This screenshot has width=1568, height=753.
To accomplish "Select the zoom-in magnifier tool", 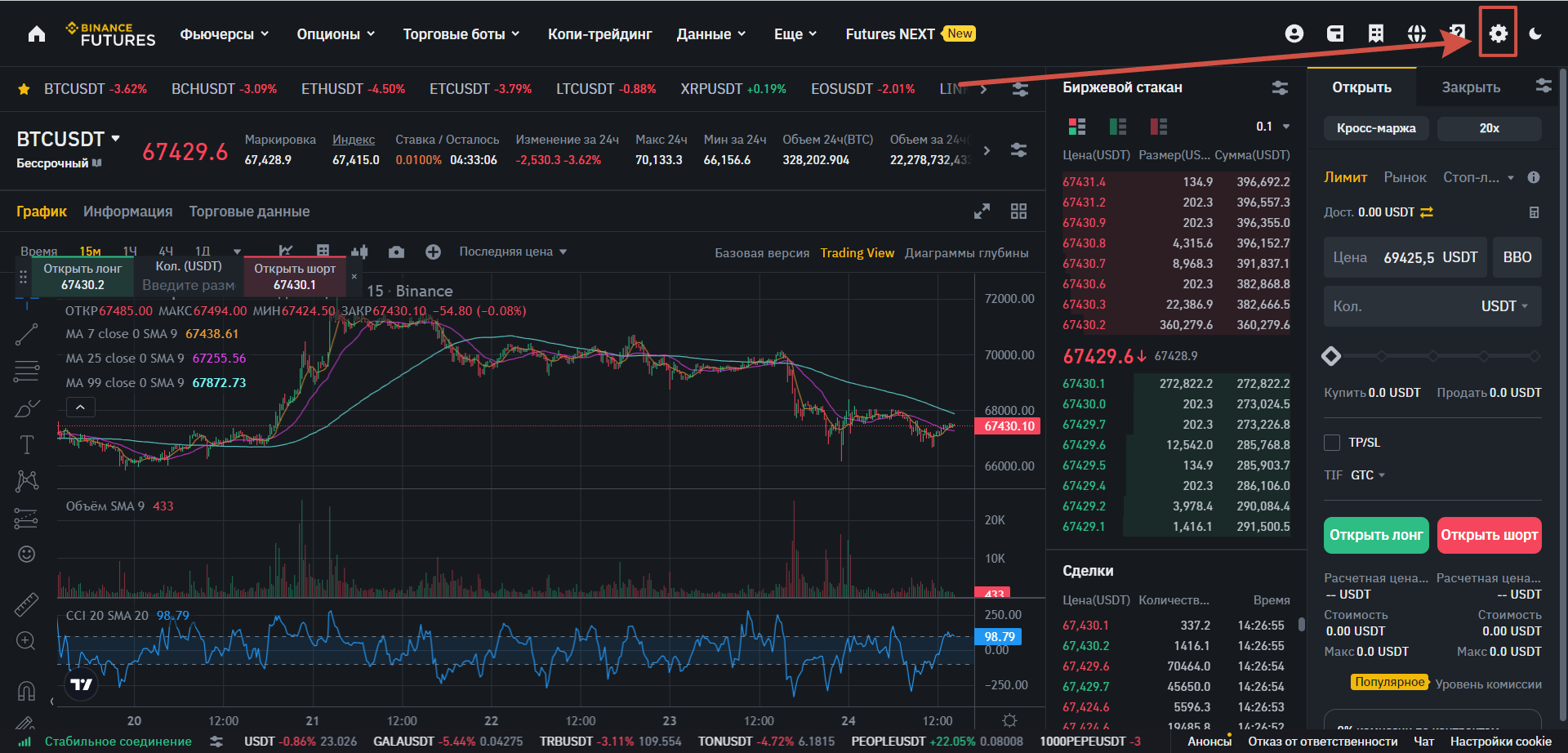I will click(x=26, y=641).
